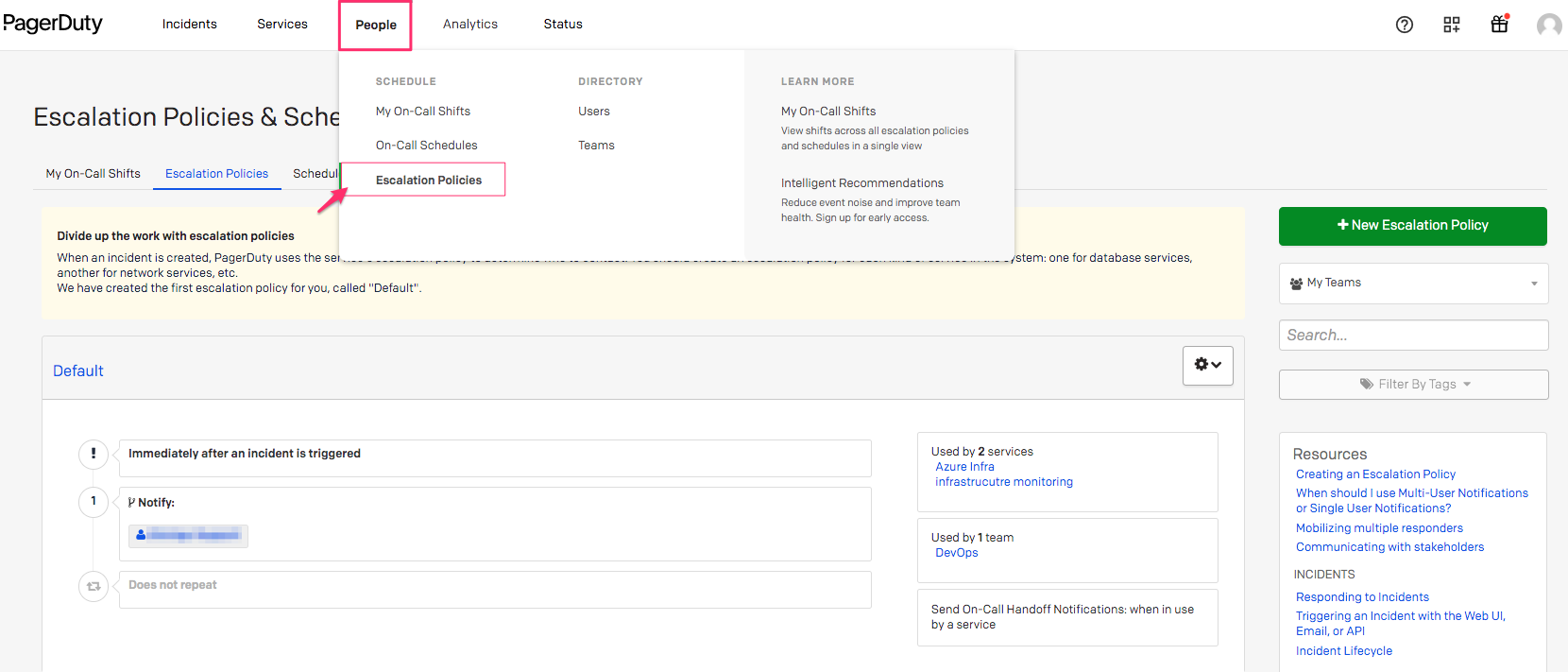1568x672 pixels.
Task: Select Escalation Policies in People menu
Action: point(428,180)
